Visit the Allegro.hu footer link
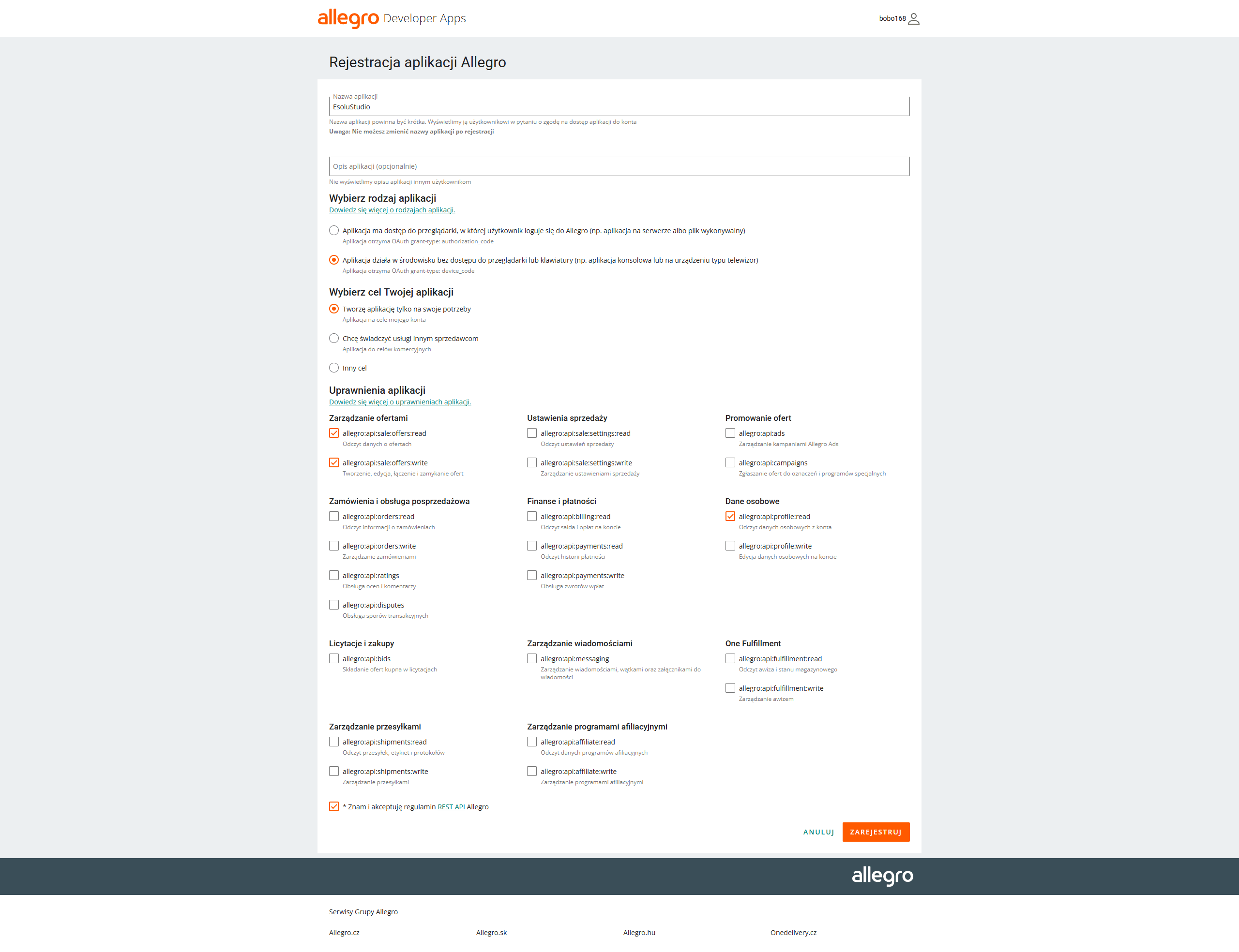This screenshot has height=952, width=1239. tap(639, 932)
